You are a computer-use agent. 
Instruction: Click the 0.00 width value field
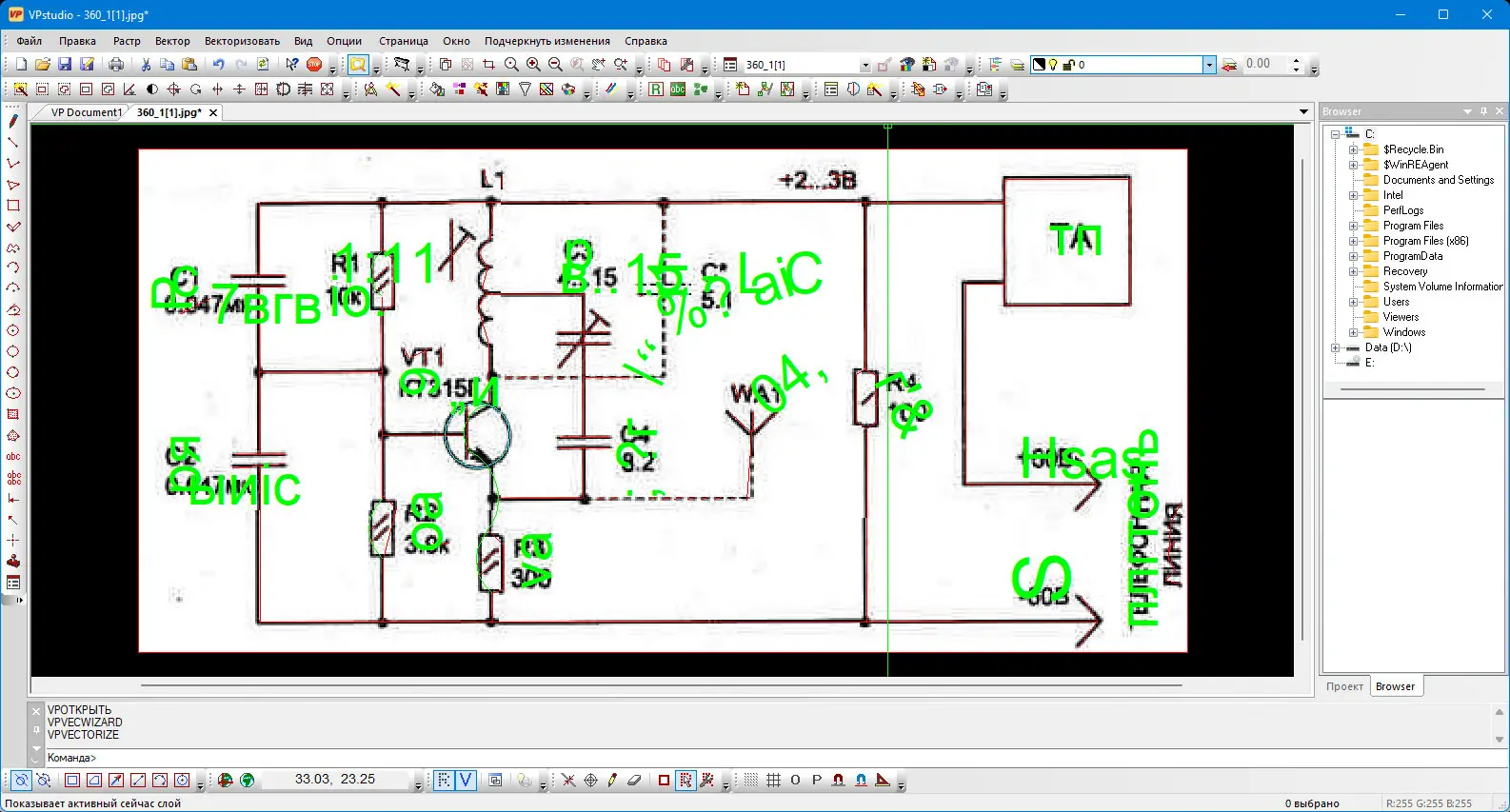[x=1265, y=64]
